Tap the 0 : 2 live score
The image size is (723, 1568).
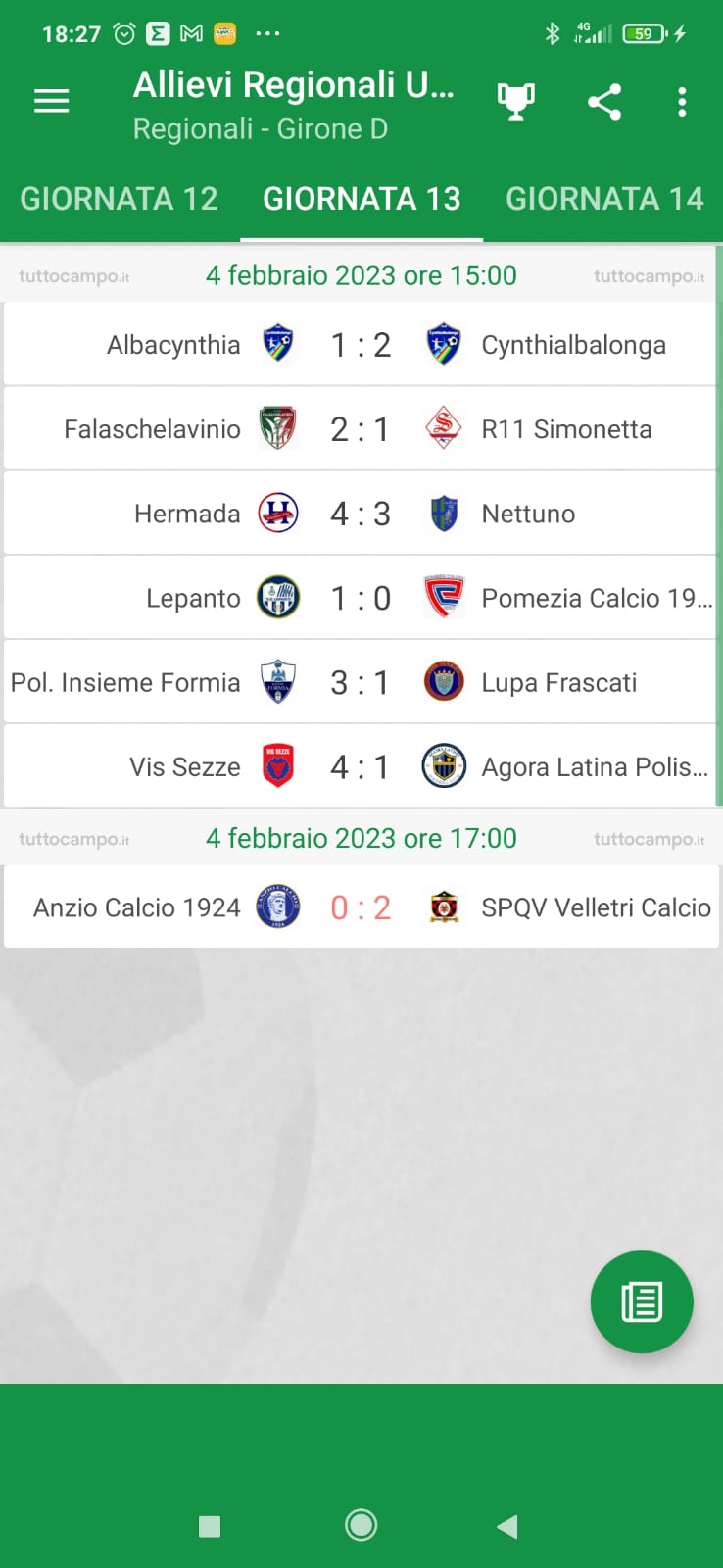coord(361,907)
